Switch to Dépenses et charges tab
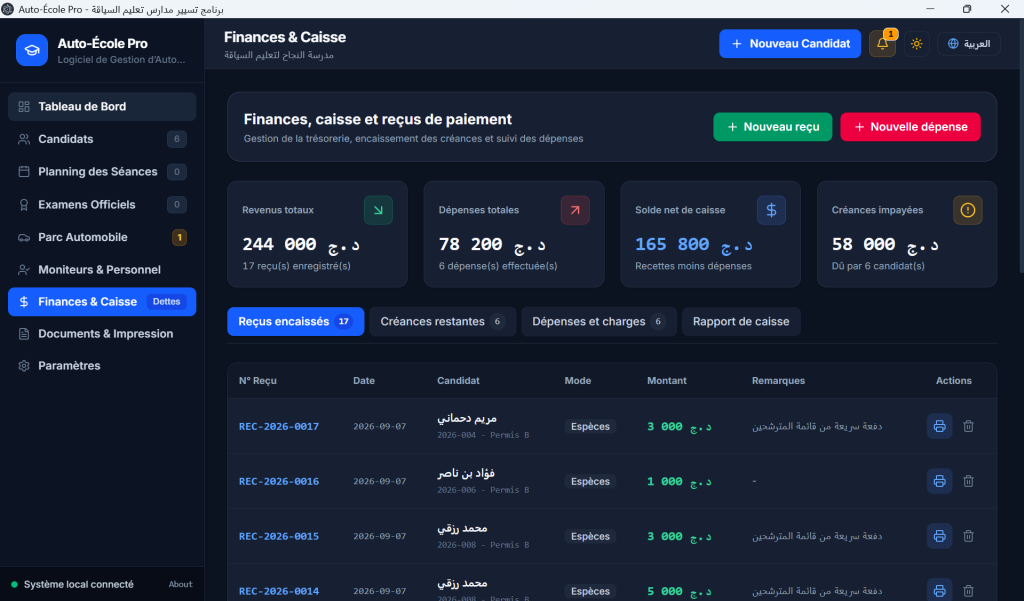 click(599, 321)
